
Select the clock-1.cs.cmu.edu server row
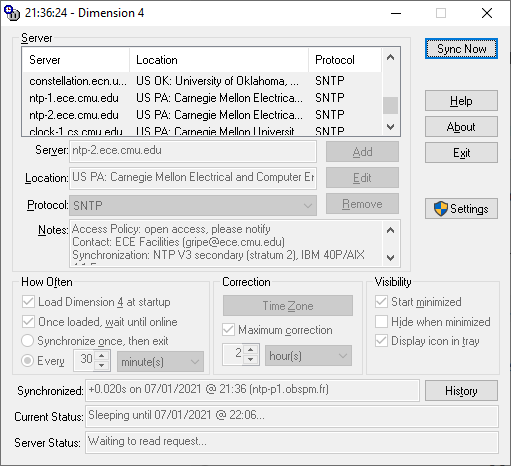tap(202, 130)
